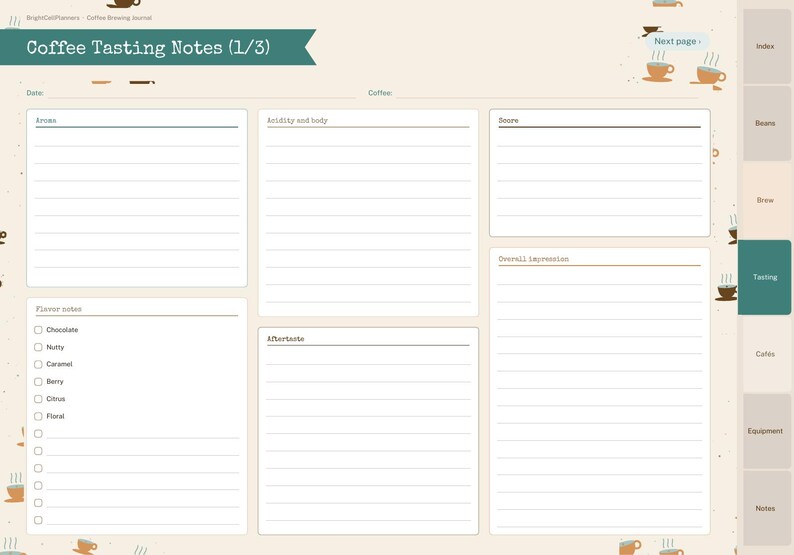Screen dimensions: 794x555
Task: Open the Cafés tab
Action: pos(765,354)
